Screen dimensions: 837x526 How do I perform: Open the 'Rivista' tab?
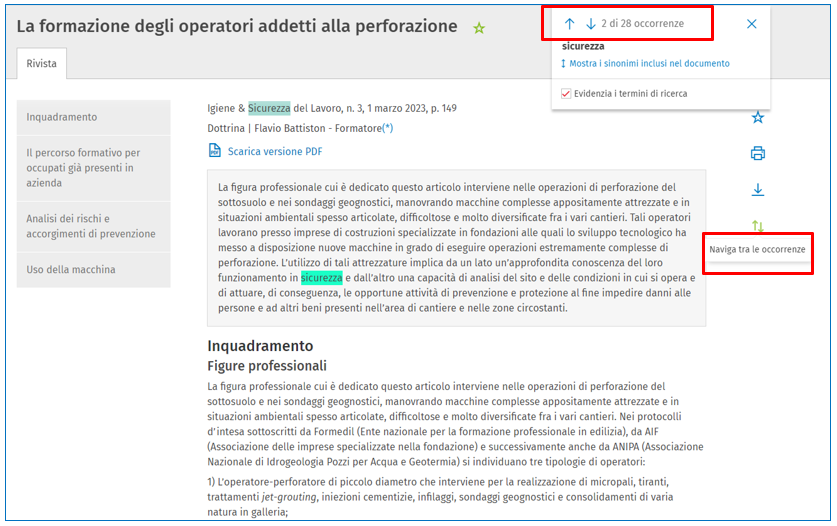(41, 64)
